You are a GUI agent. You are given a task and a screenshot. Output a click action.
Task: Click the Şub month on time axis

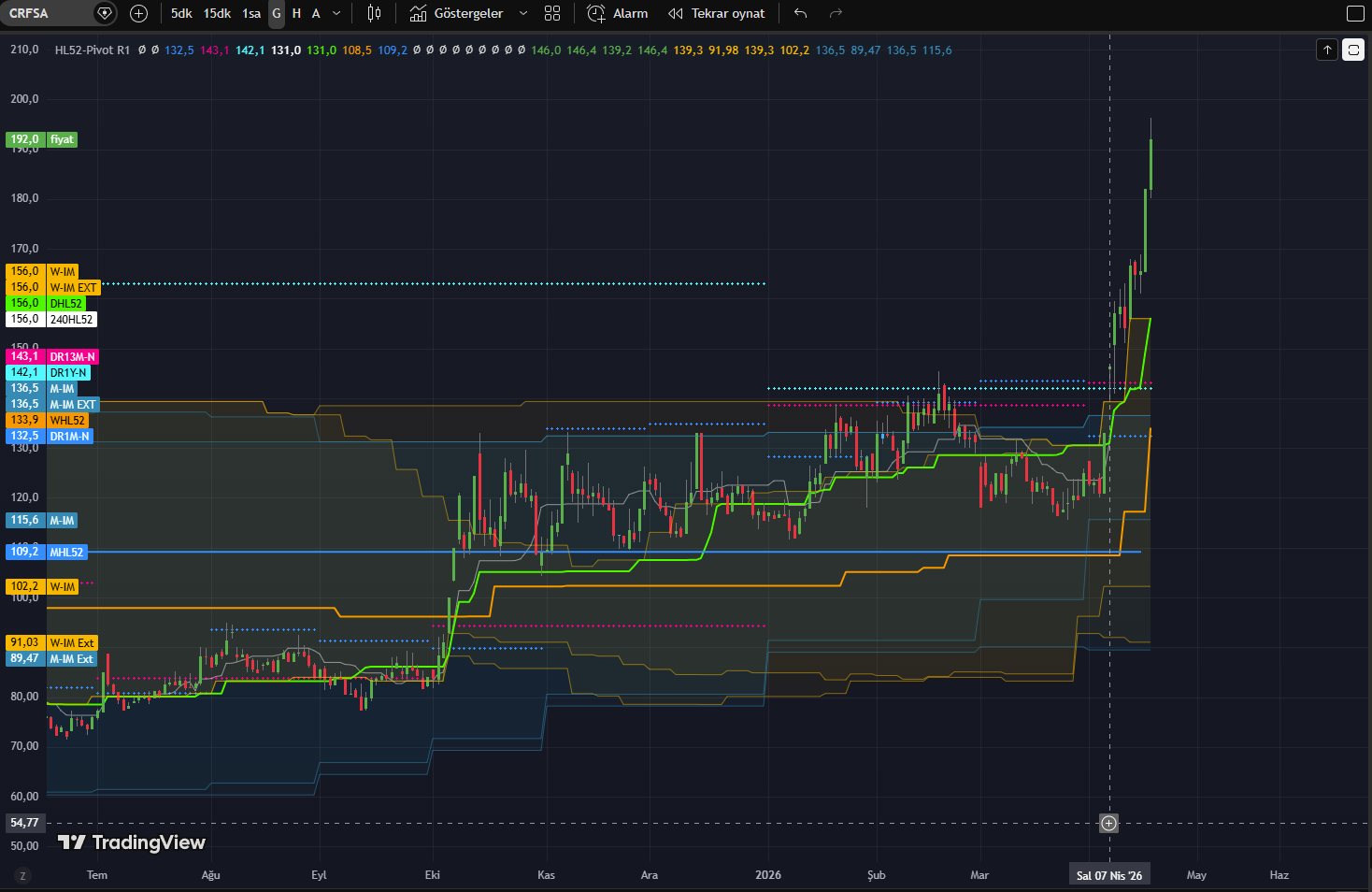876,875
